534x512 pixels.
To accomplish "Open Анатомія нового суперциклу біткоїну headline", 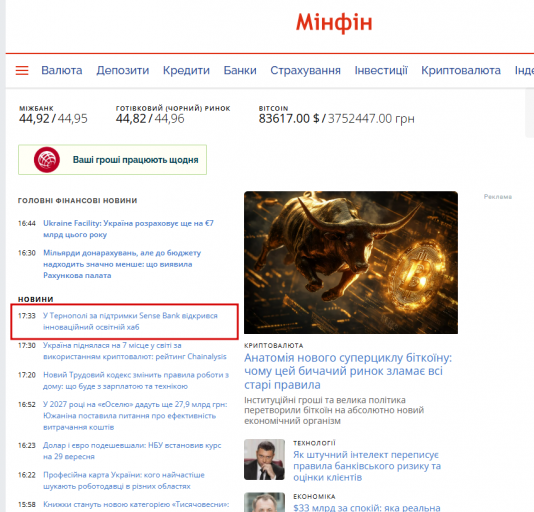I will (x=348, y=371).
